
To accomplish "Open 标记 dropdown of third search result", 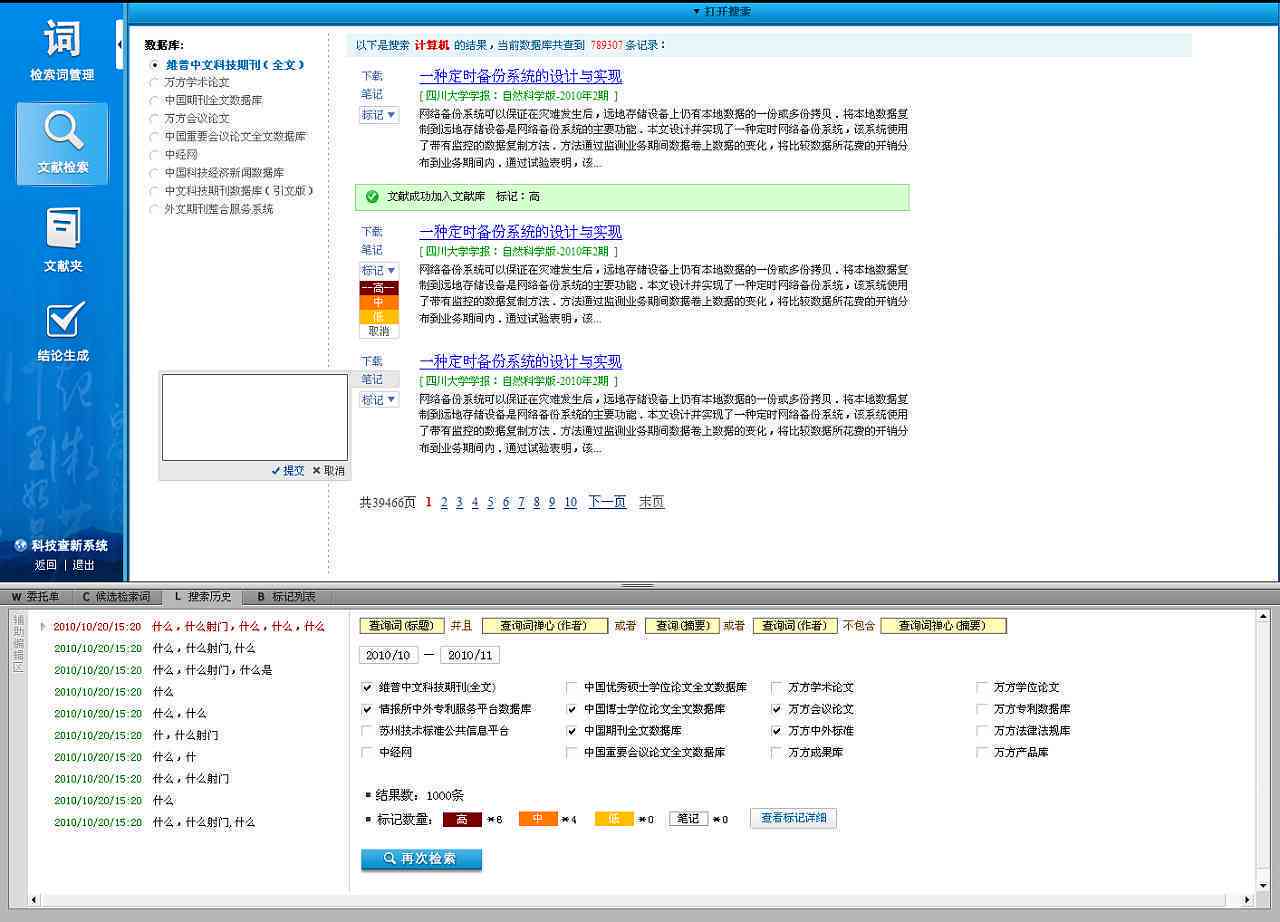I will (x=379, y=400).
